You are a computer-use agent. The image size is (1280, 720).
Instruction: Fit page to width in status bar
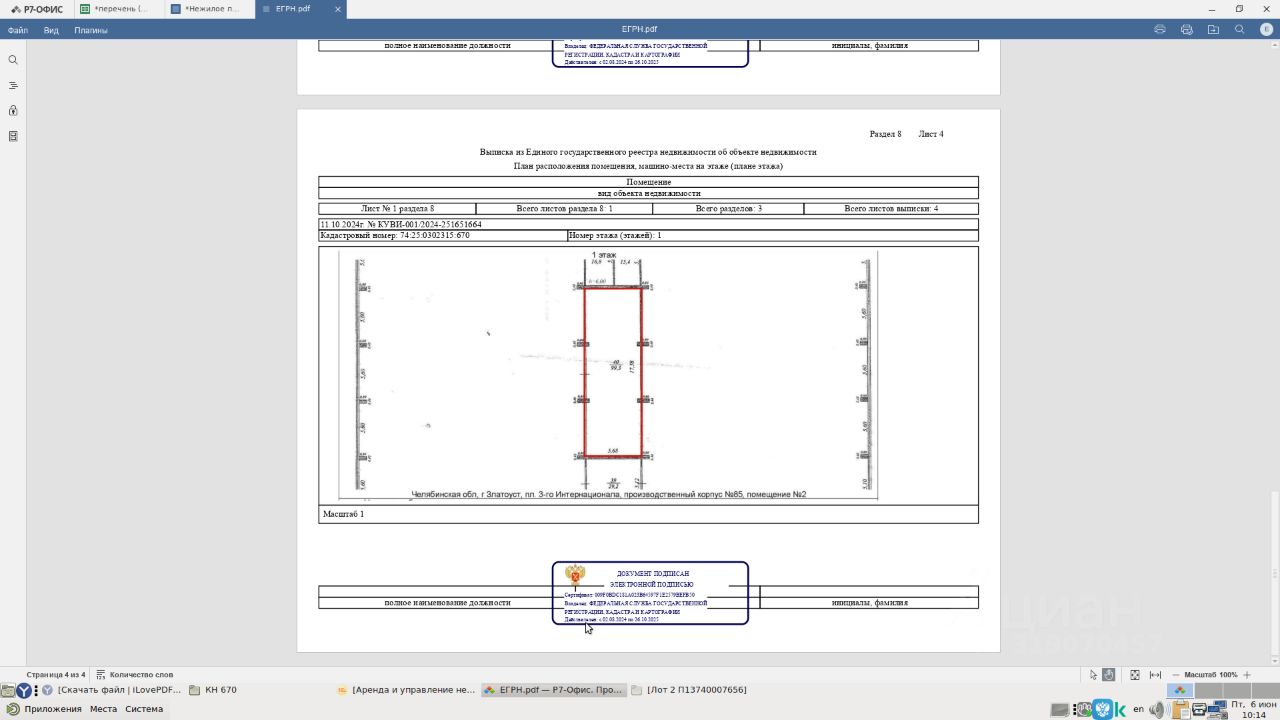tap(1156, 675)
